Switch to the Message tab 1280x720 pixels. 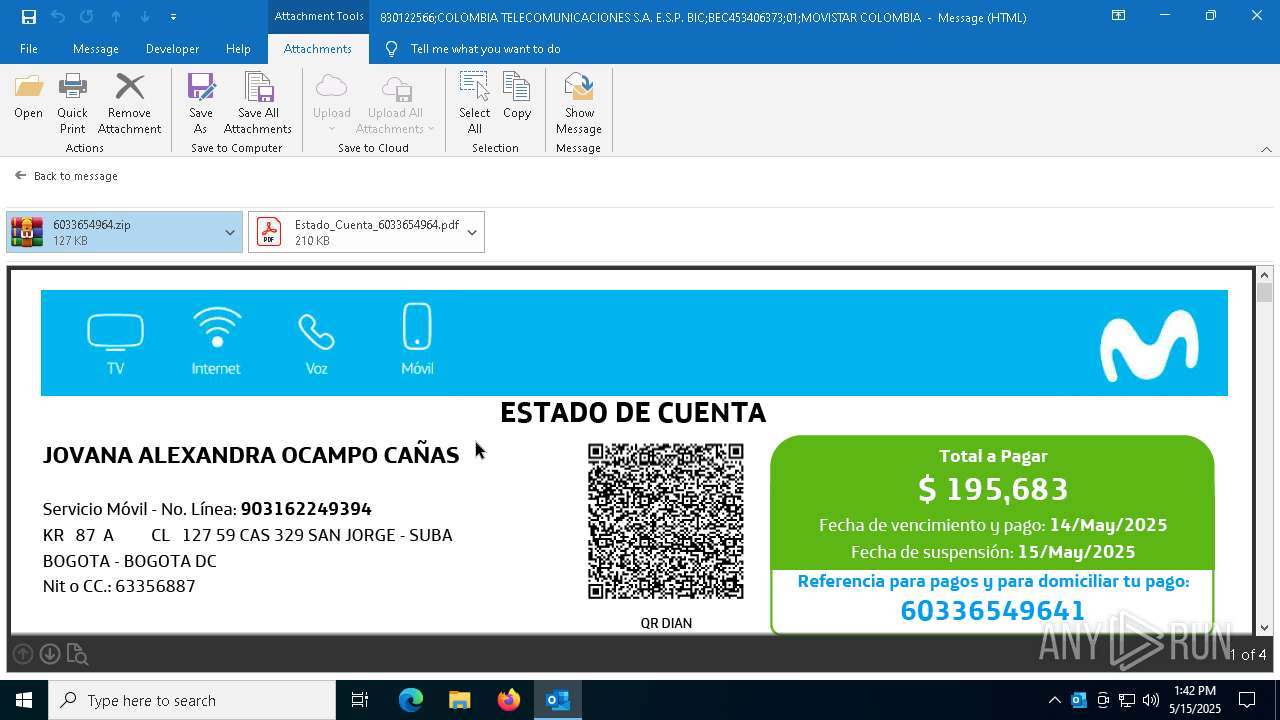tap(96, 49)
